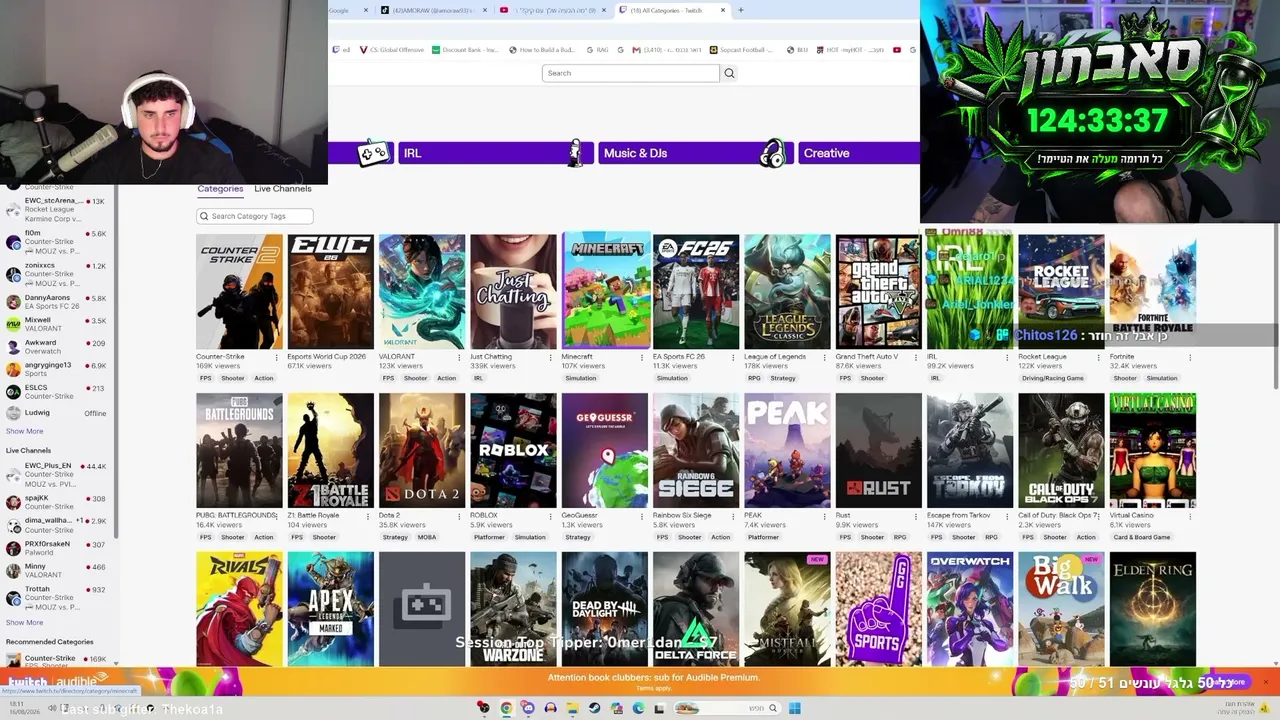Open the Sopcast Football bookmark
The width and height of the screenshot is (1280, 720).
(742, 50)
